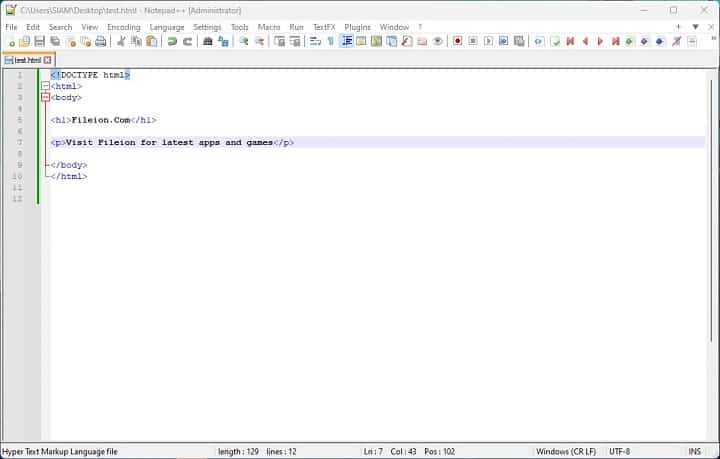This screenshot has height=459, width=720.
Task: Print the document with the printer icon
Action: pyautogui.click(x=101, y=42)
